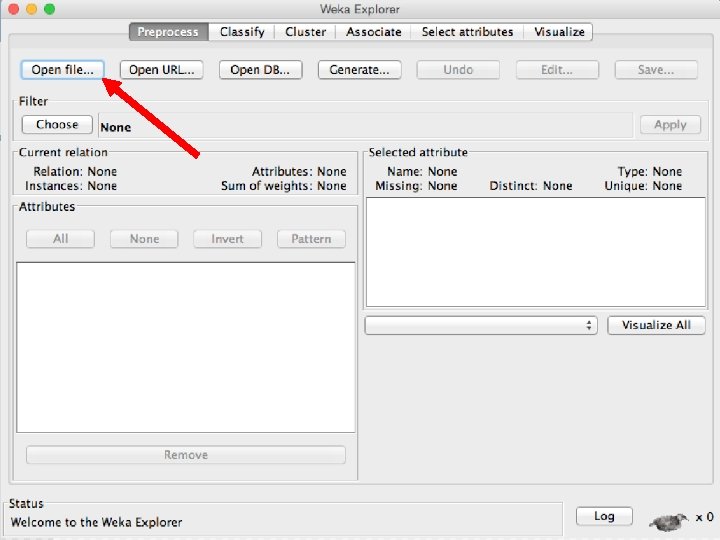Click the Open file... button
This screenshot has width=720, height=540.
pyautogui.click(x=62, y=70)
